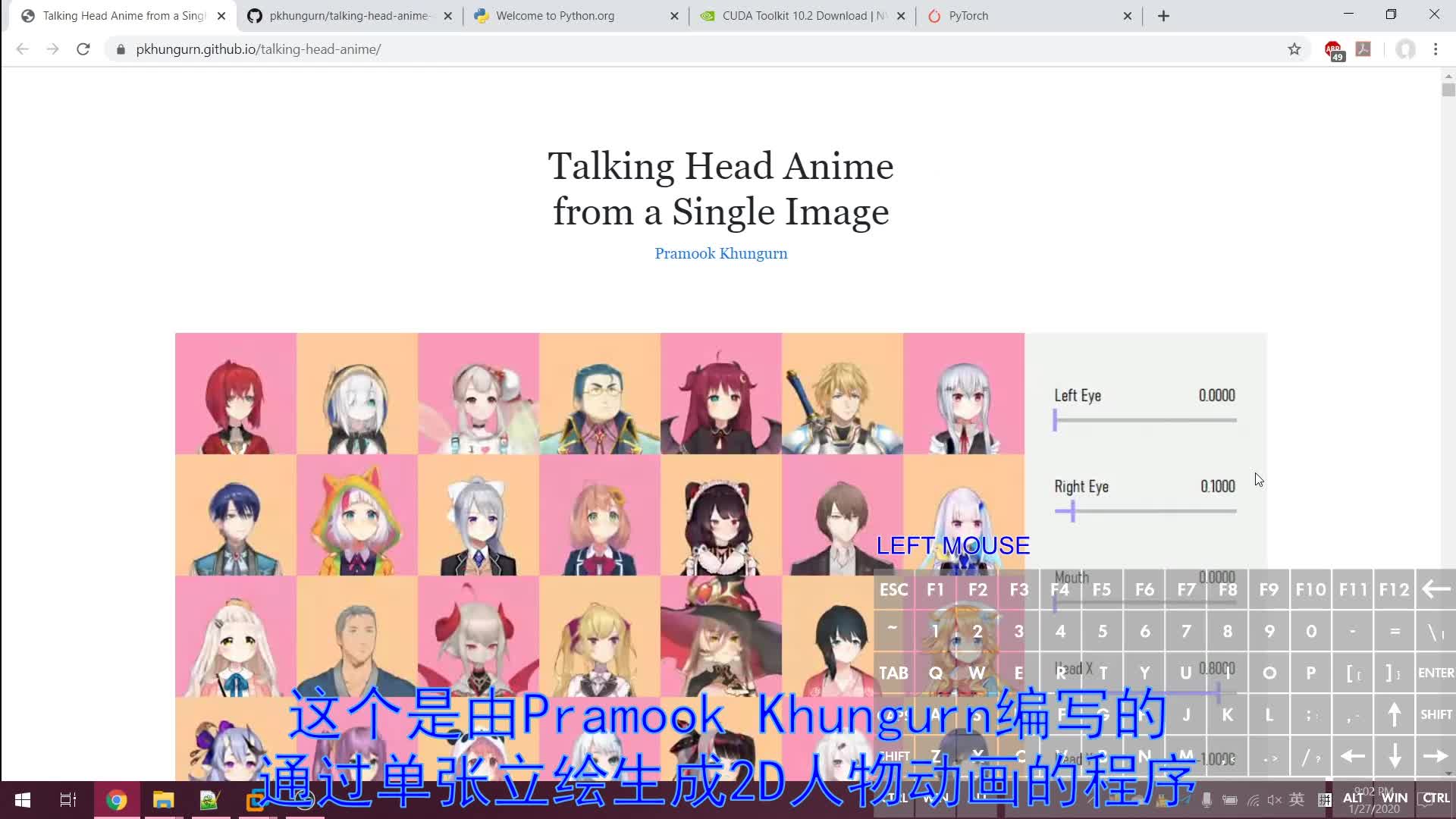Switch to pkhungurn/talking-head-anime GitHub tab

click(x=350, y=16)
